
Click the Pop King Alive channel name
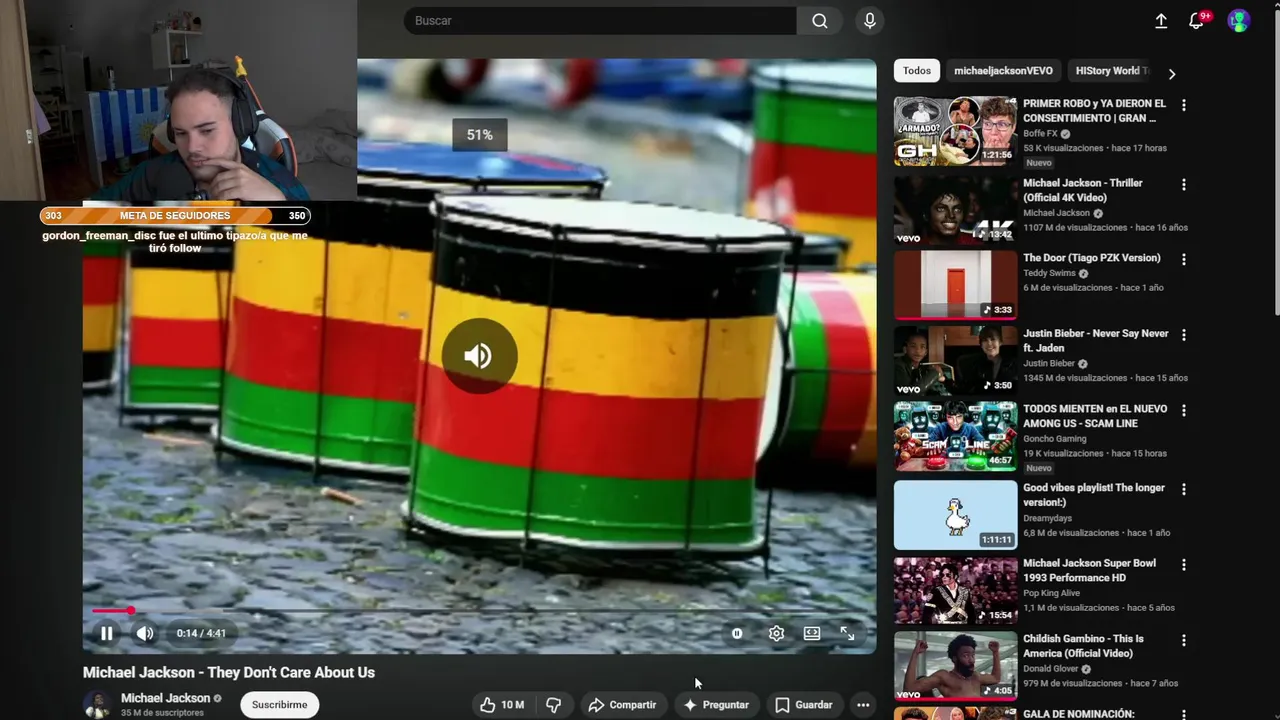tap(1052, 593)
